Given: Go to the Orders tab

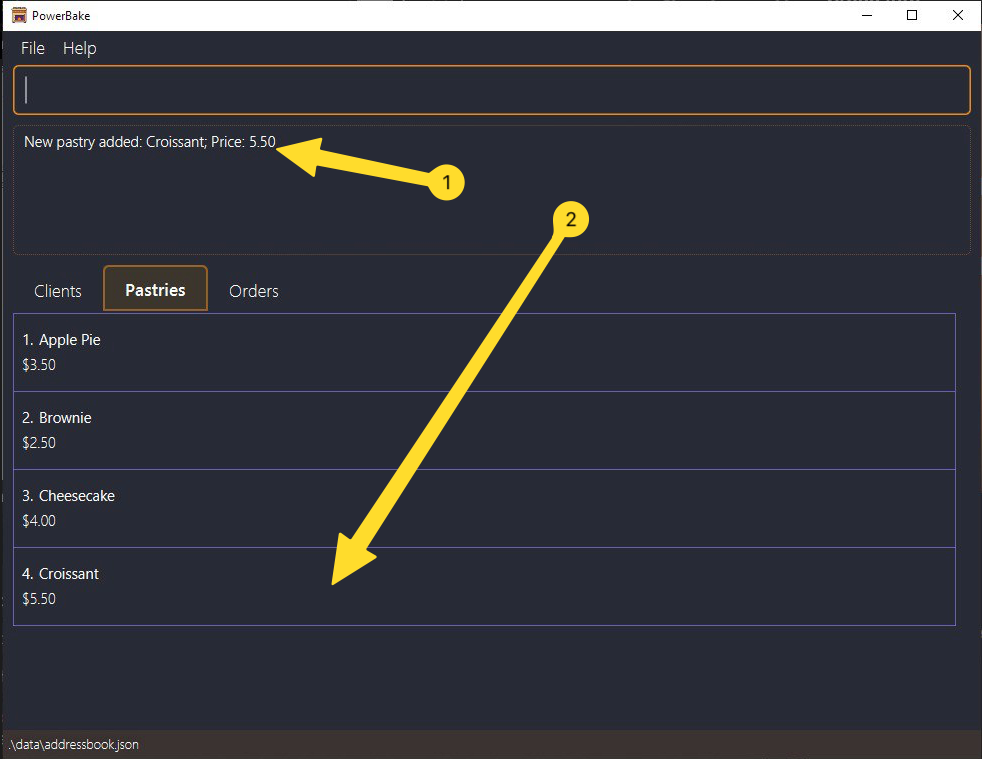Looking at the screenshot, I should [254, 291].
